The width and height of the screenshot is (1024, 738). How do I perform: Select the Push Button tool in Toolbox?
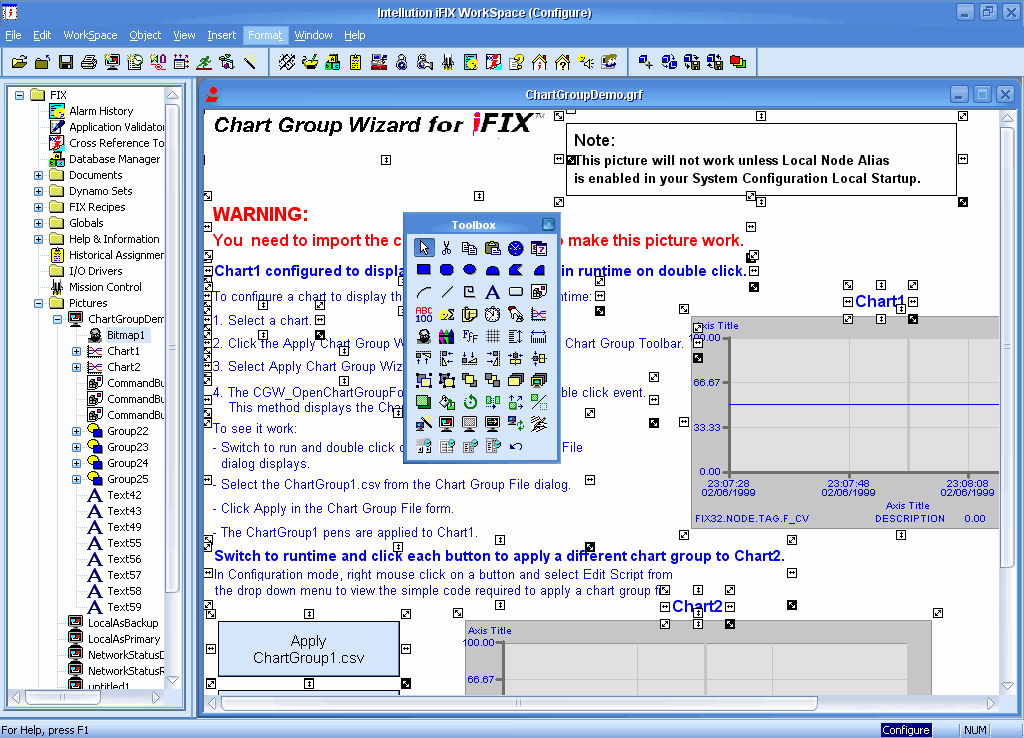click(516, 292)
